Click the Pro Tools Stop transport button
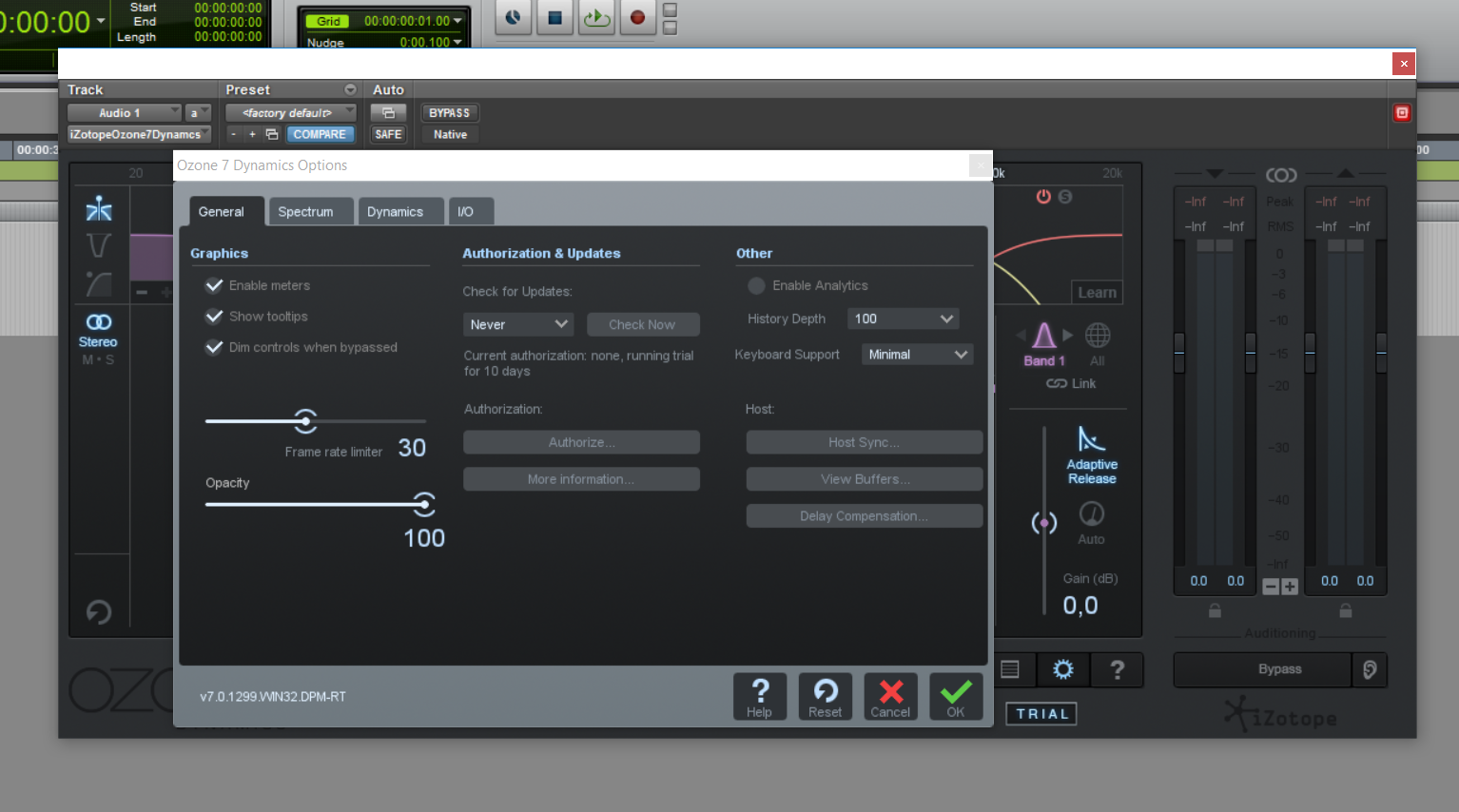 tap(554, 17)
